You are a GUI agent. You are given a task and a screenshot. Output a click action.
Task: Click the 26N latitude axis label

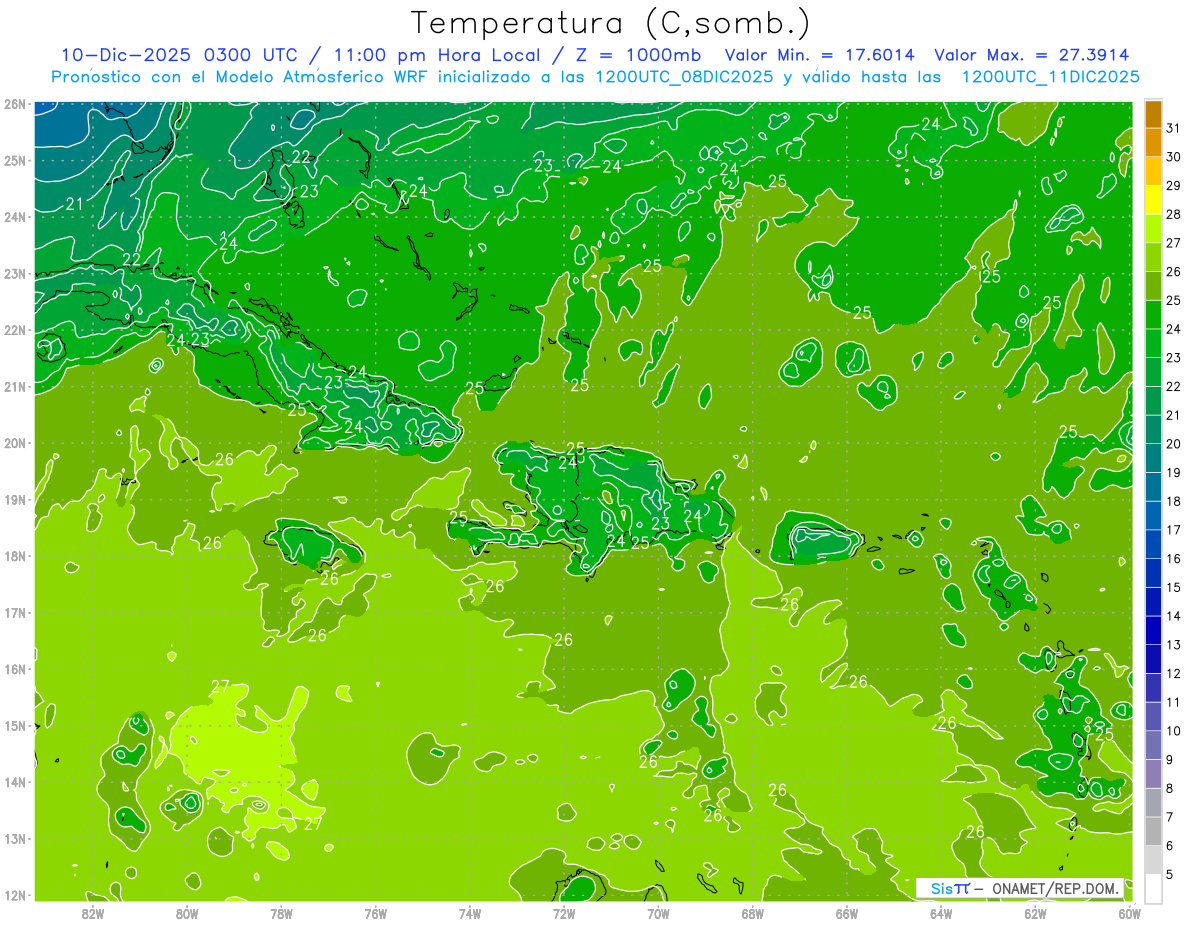click(14, 104)
